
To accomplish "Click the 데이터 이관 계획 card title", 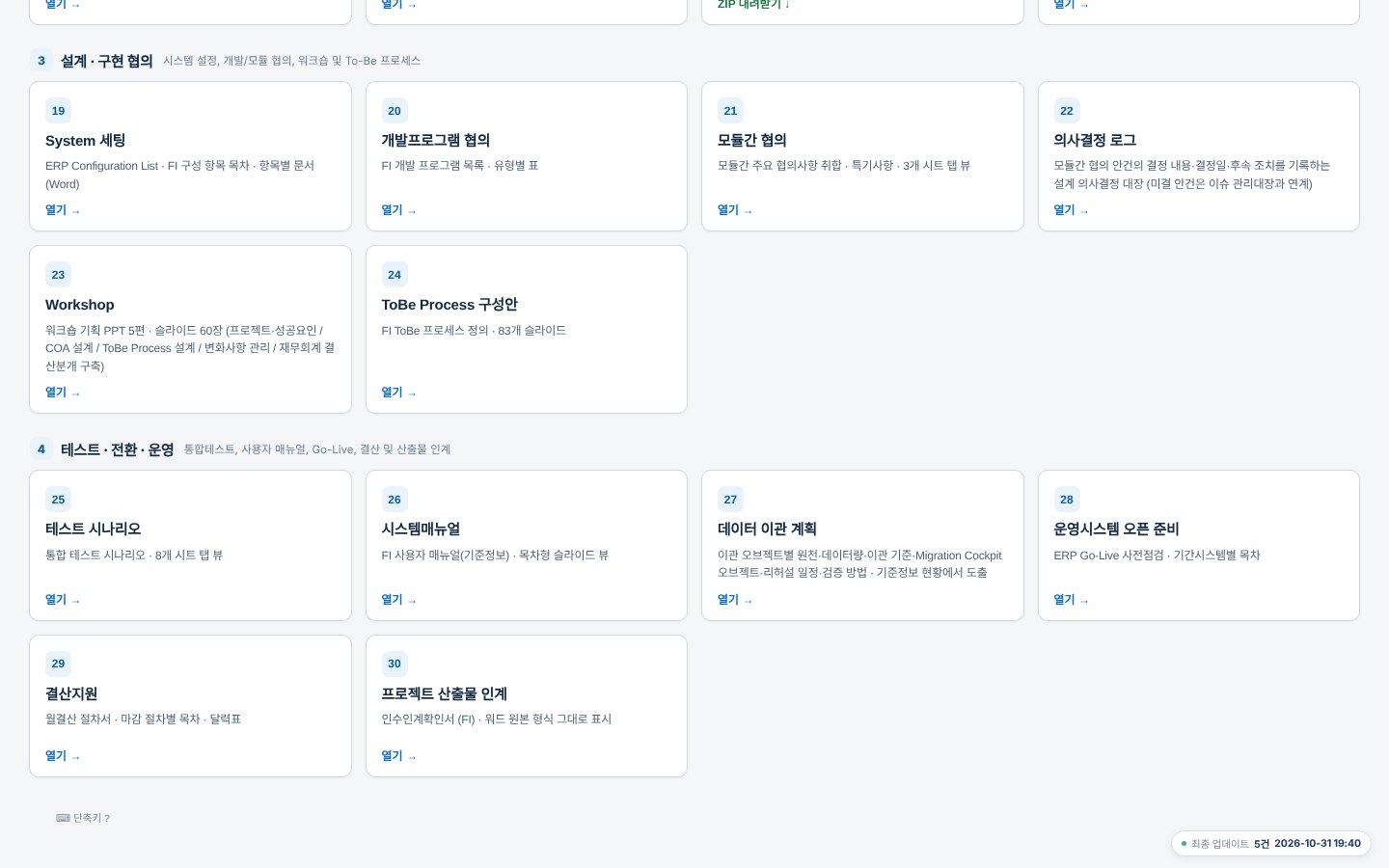I will point(767,529).
